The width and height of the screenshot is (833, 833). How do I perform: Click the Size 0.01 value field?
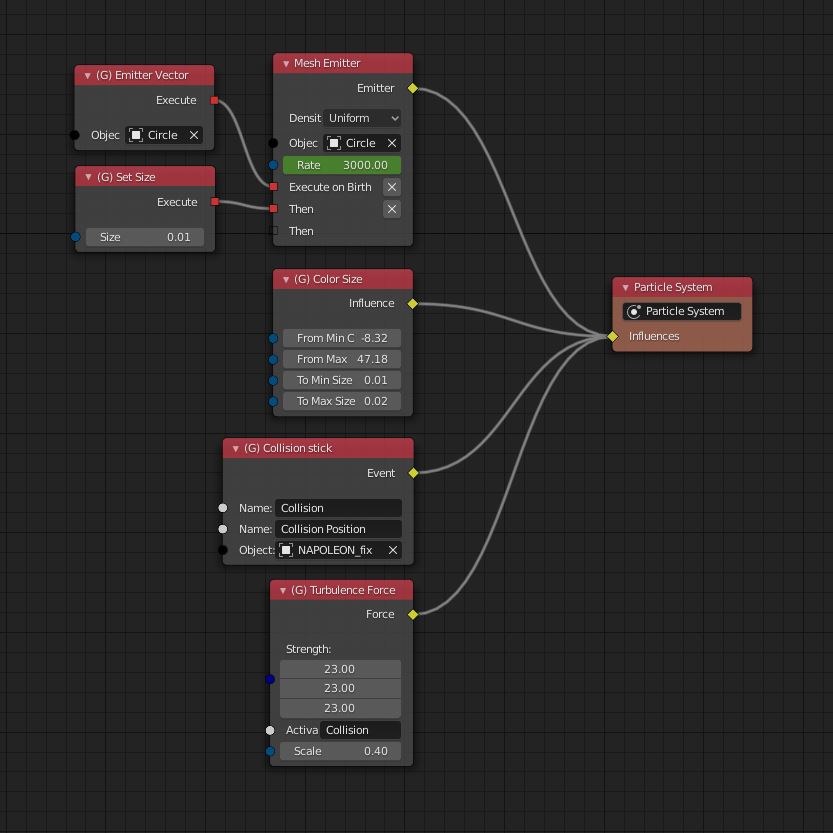(144, 237)
